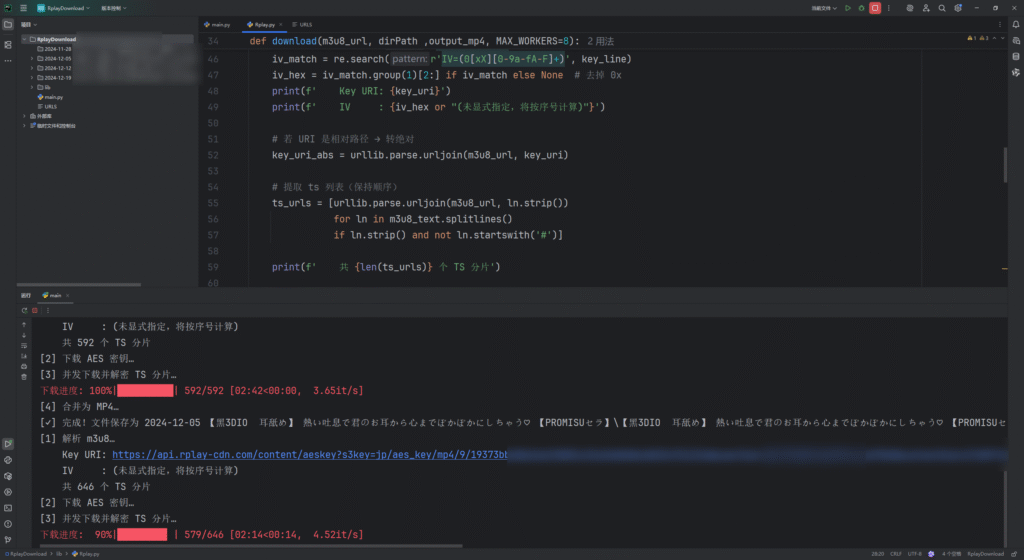The height and width of the screenshot is (560, 1024).
Task: Expand Scratches and Consoles node
Action: [x=25, y=125]
